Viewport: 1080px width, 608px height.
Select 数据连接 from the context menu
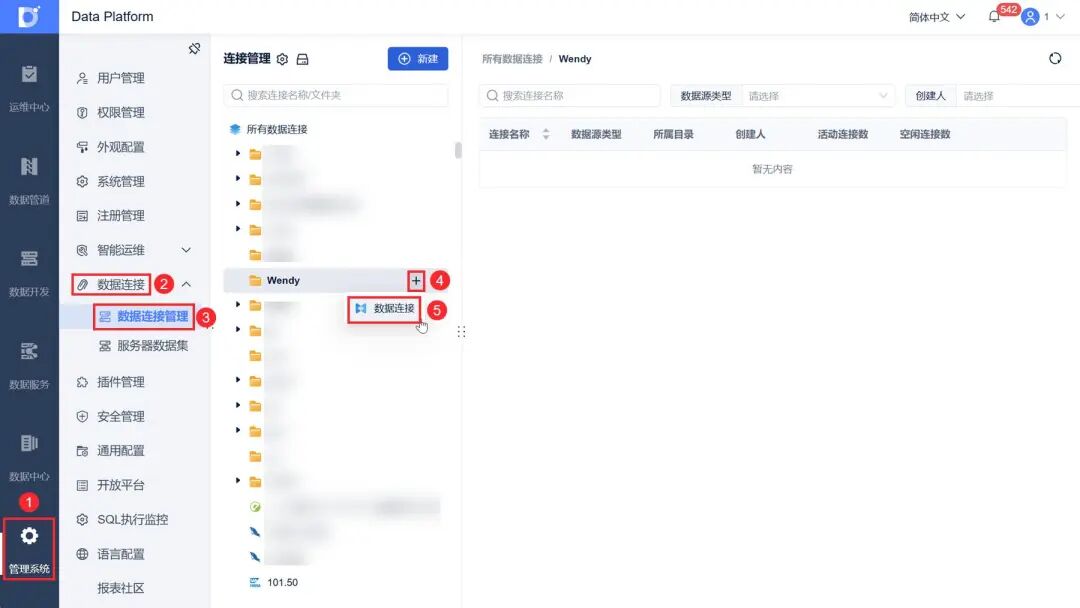(395, 310)
